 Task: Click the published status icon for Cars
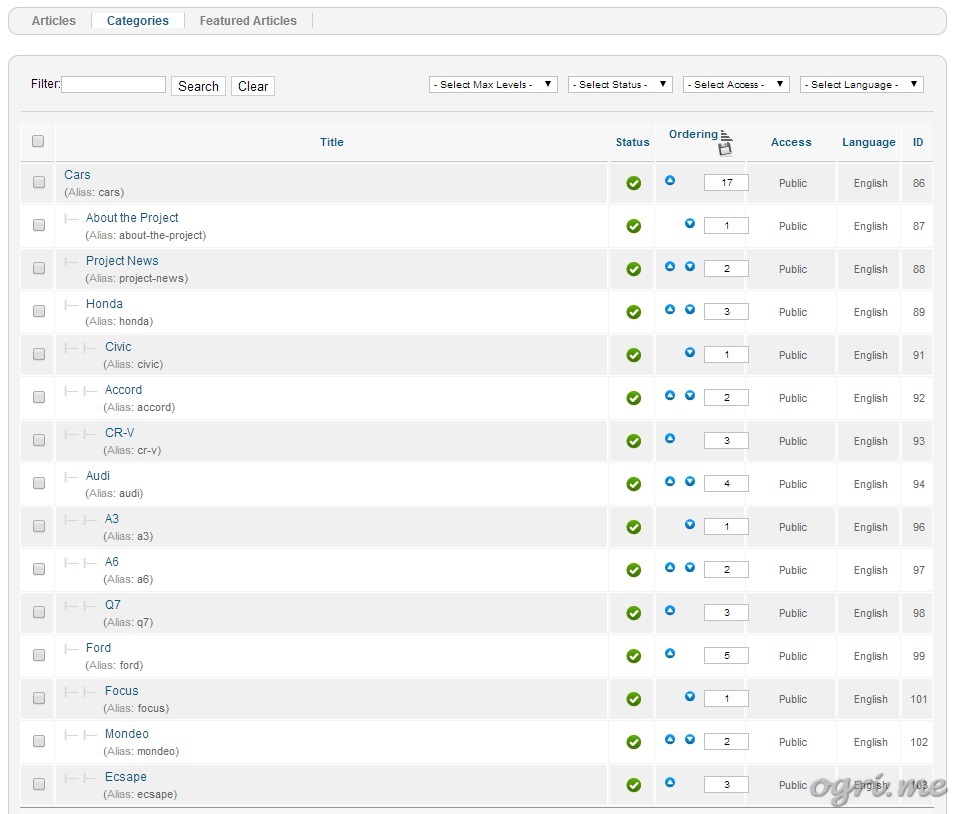633,183
